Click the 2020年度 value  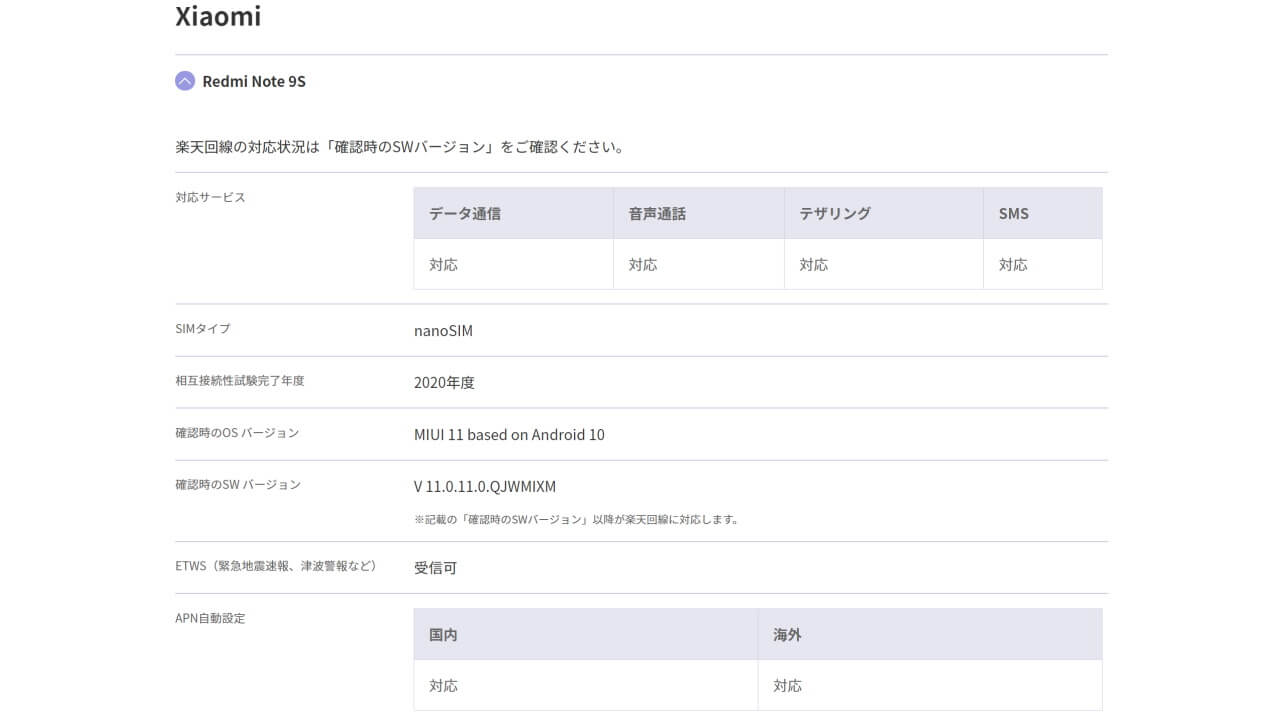444,383
